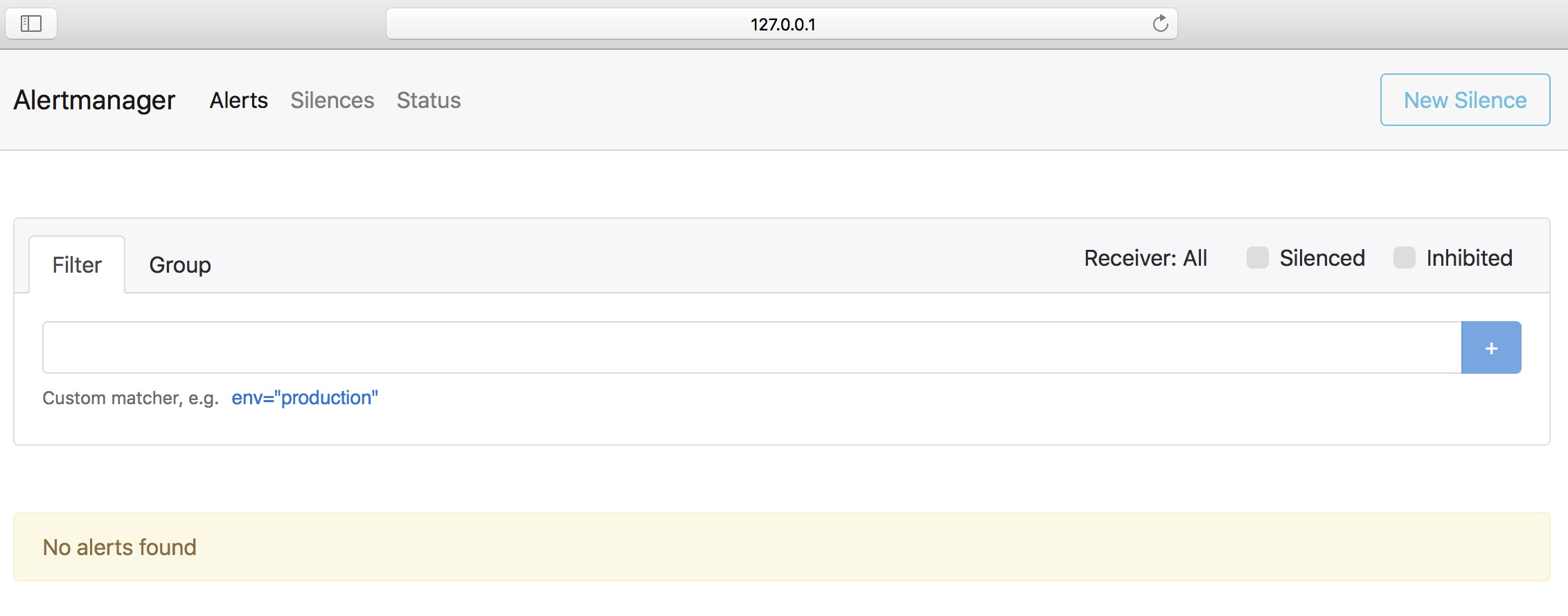Open the Alerts nav item

[239, 100]
